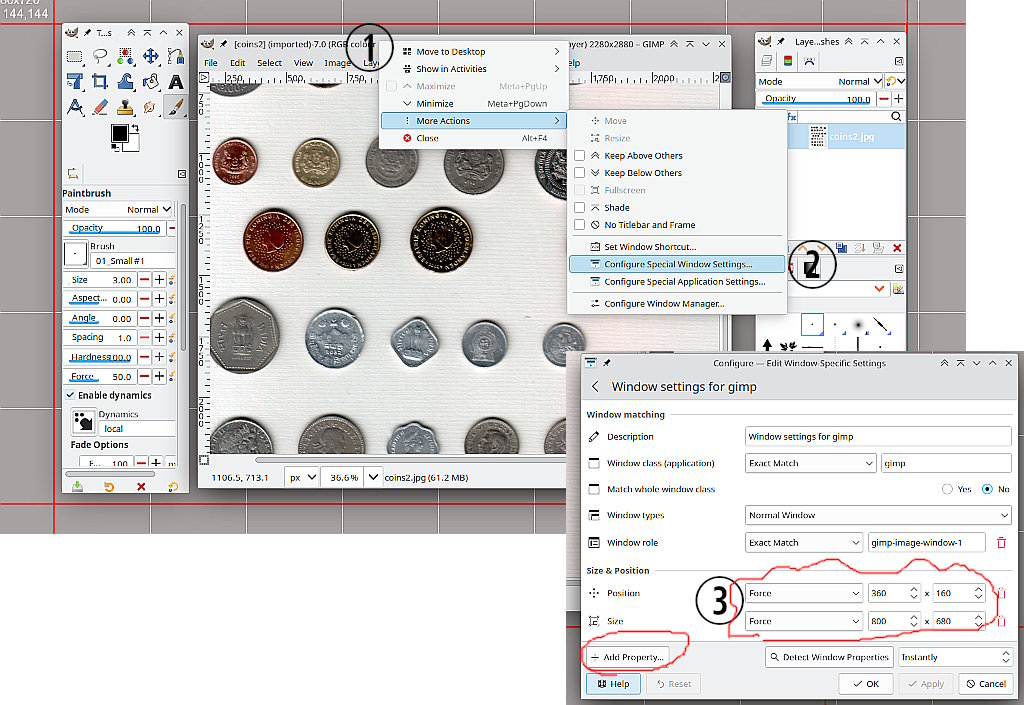Choose Configure Special Window Settings entry

[678, 264]
